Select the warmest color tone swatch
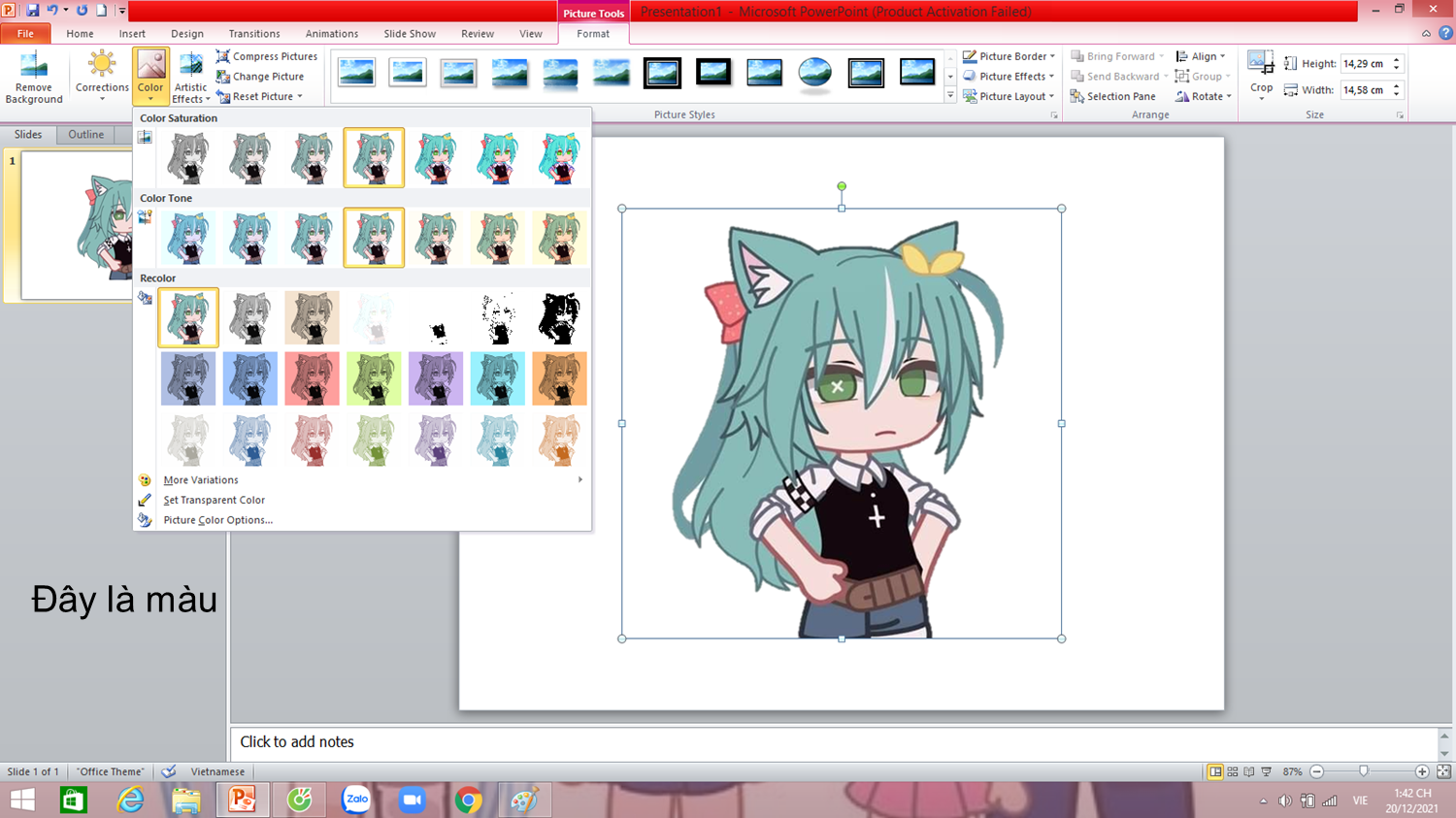This screenshot has width=1456, height=818. point(559,238)
